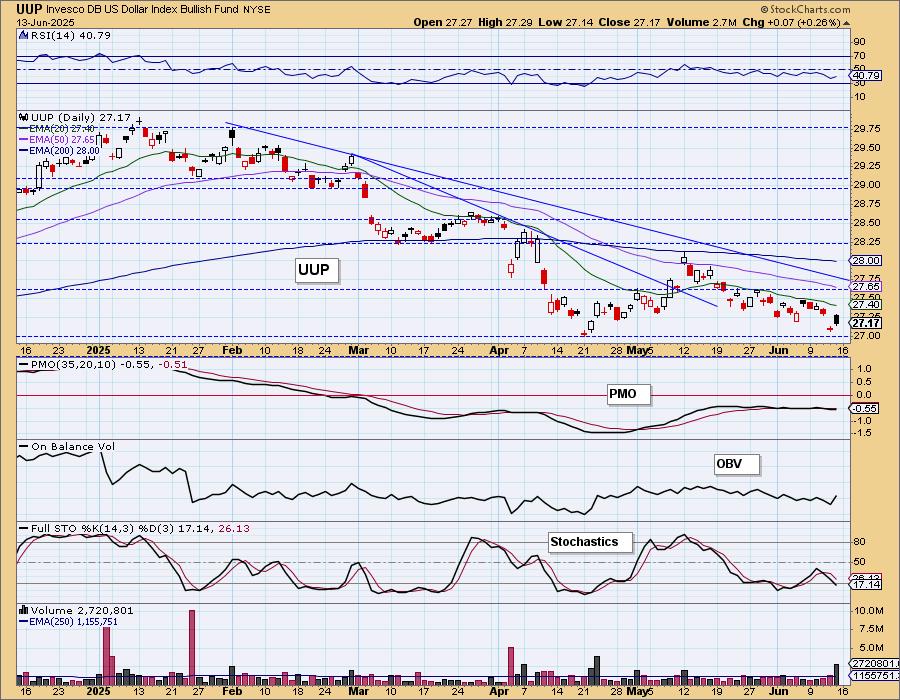Click the volume bars icon beside Volume legend
This screenshot has height=700, width=900.
tap(24, 610)
